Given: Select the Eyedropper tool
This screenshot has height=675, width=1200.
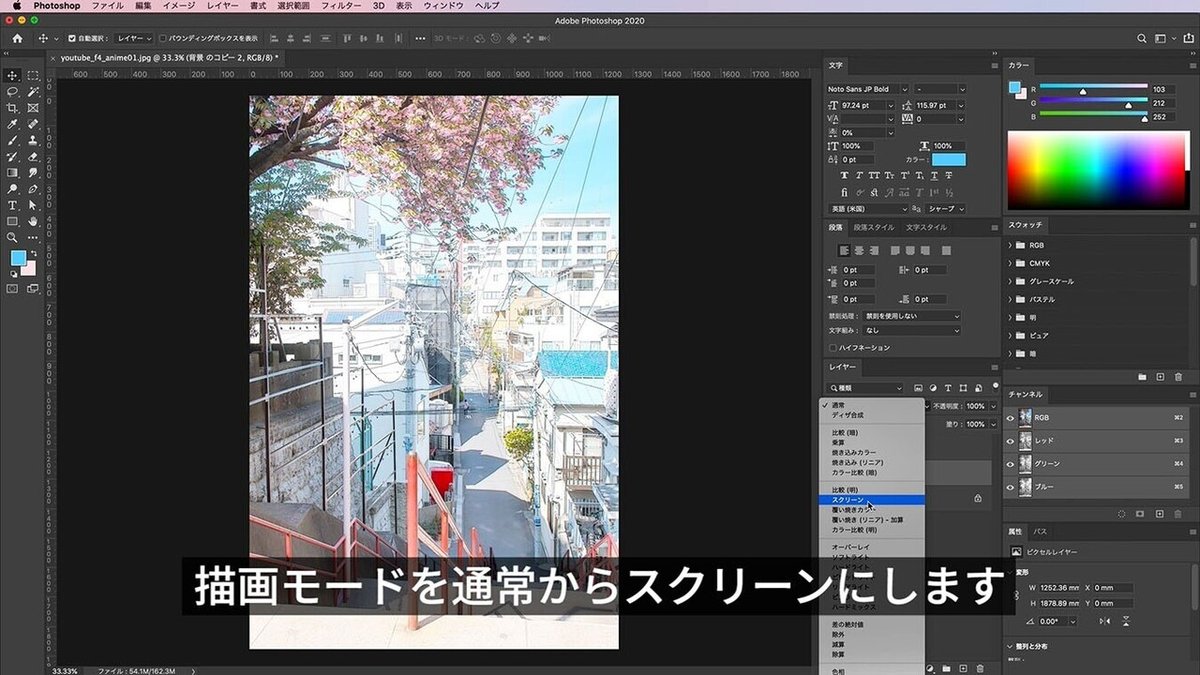Looking at the screenshot, I should point(12,124).
